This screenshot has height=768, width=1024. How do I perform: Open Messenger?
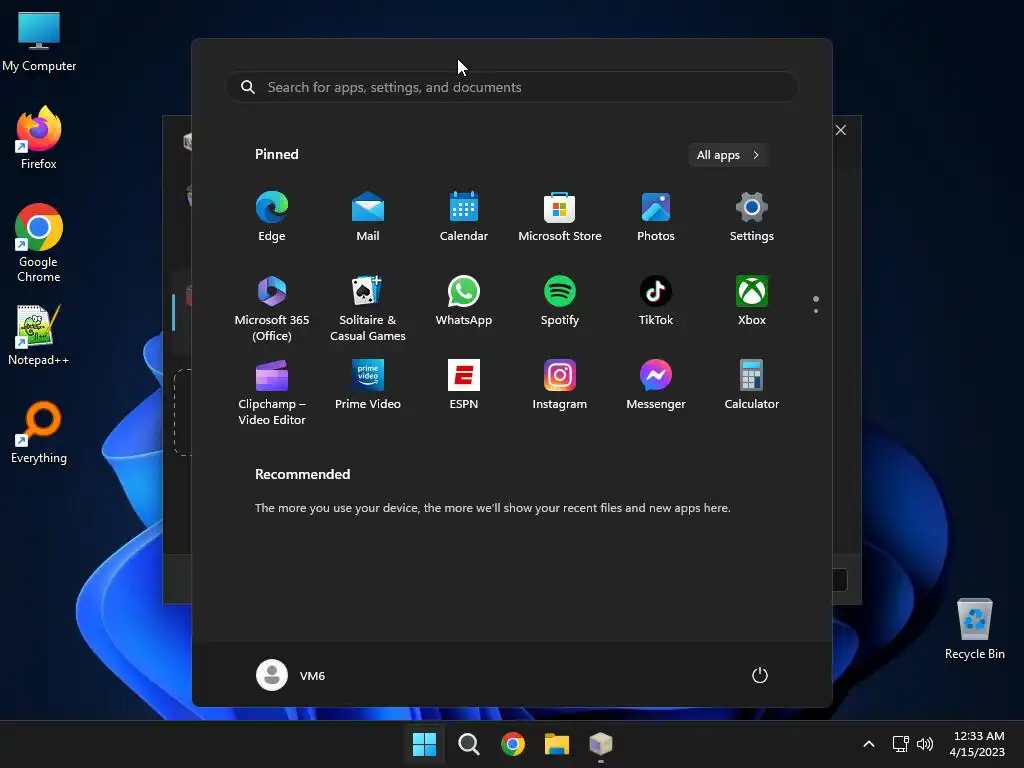click(656, 385)
